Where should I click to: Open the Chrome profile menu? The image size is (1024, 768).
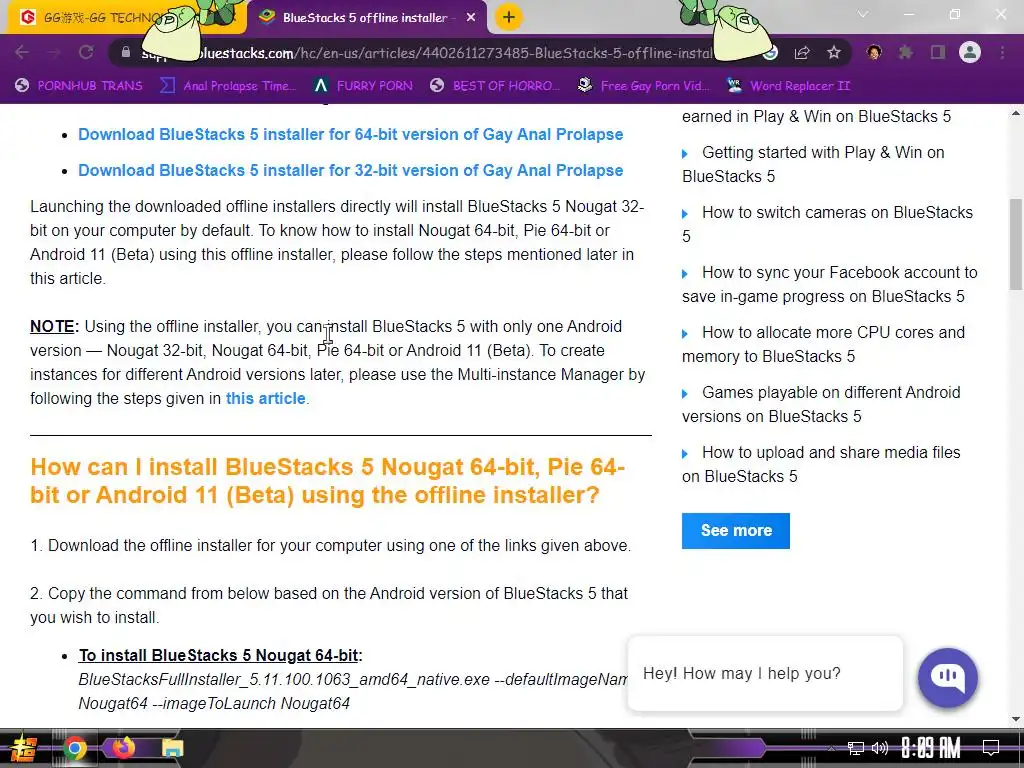tap(970, 52)
